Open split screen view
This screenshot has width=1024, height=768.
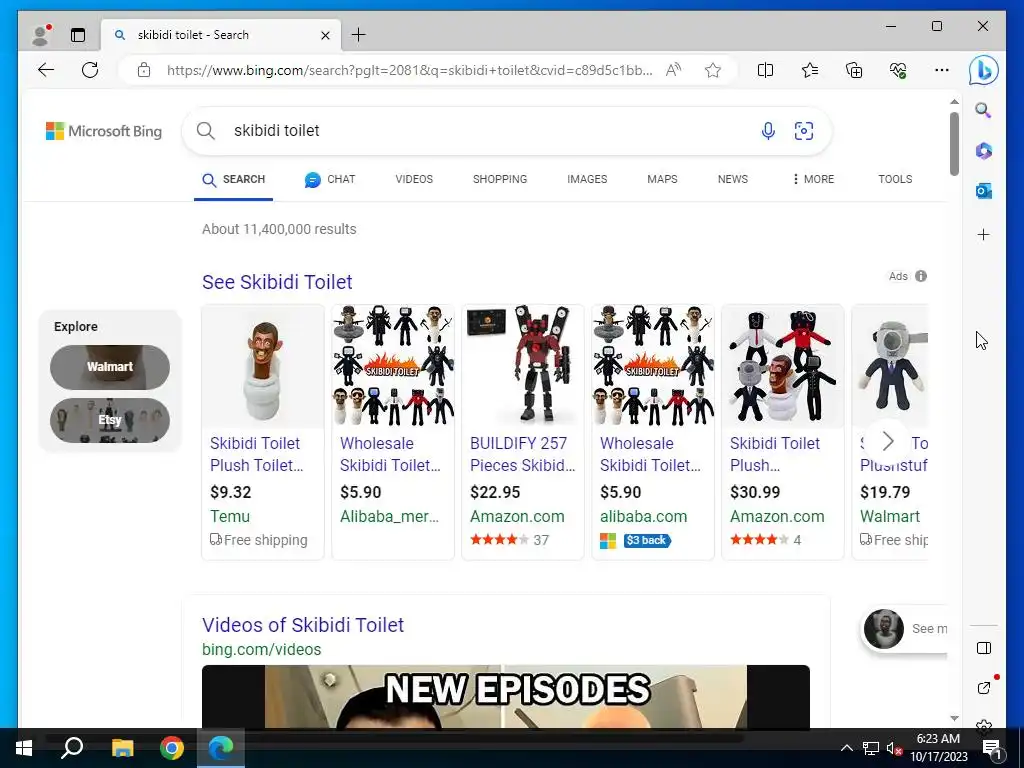pyautogui.click(x=765, y=70)
